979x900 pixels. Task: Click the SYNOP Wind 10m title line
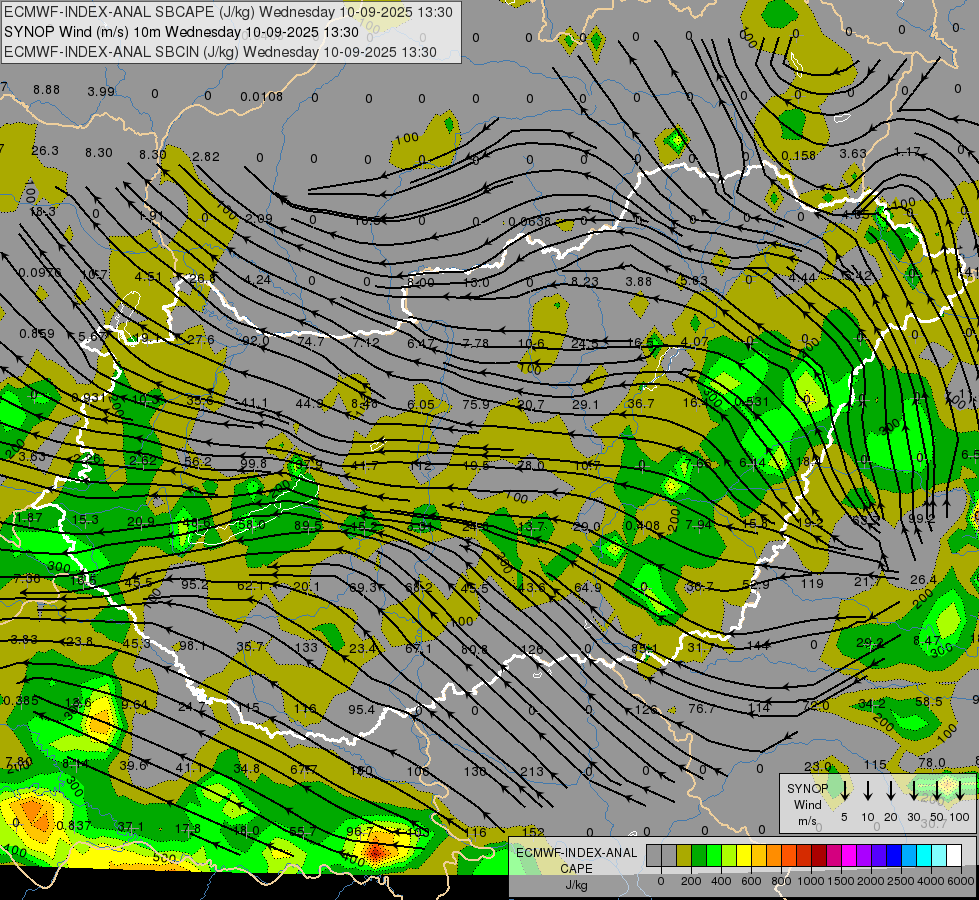click(x=181, y=32)
